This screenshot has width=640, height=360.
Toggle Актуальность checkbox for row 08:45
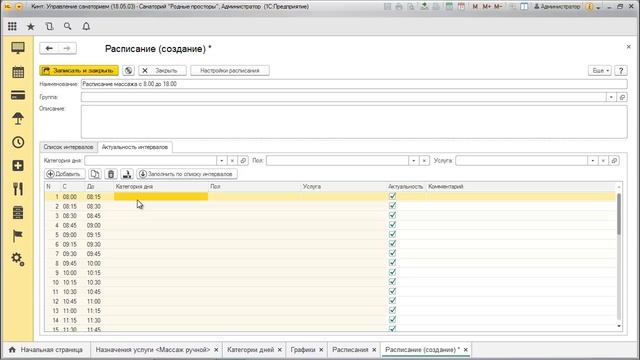pyautogui.click(x=393, y=225)
